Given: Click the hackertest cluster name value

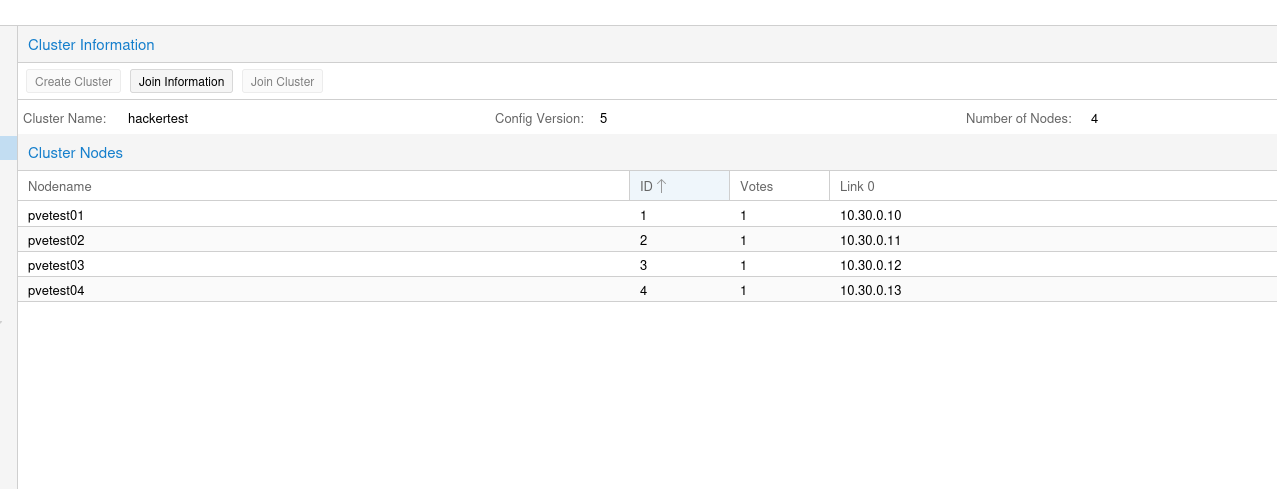Looking at the screenshot, I should [158, 119].
